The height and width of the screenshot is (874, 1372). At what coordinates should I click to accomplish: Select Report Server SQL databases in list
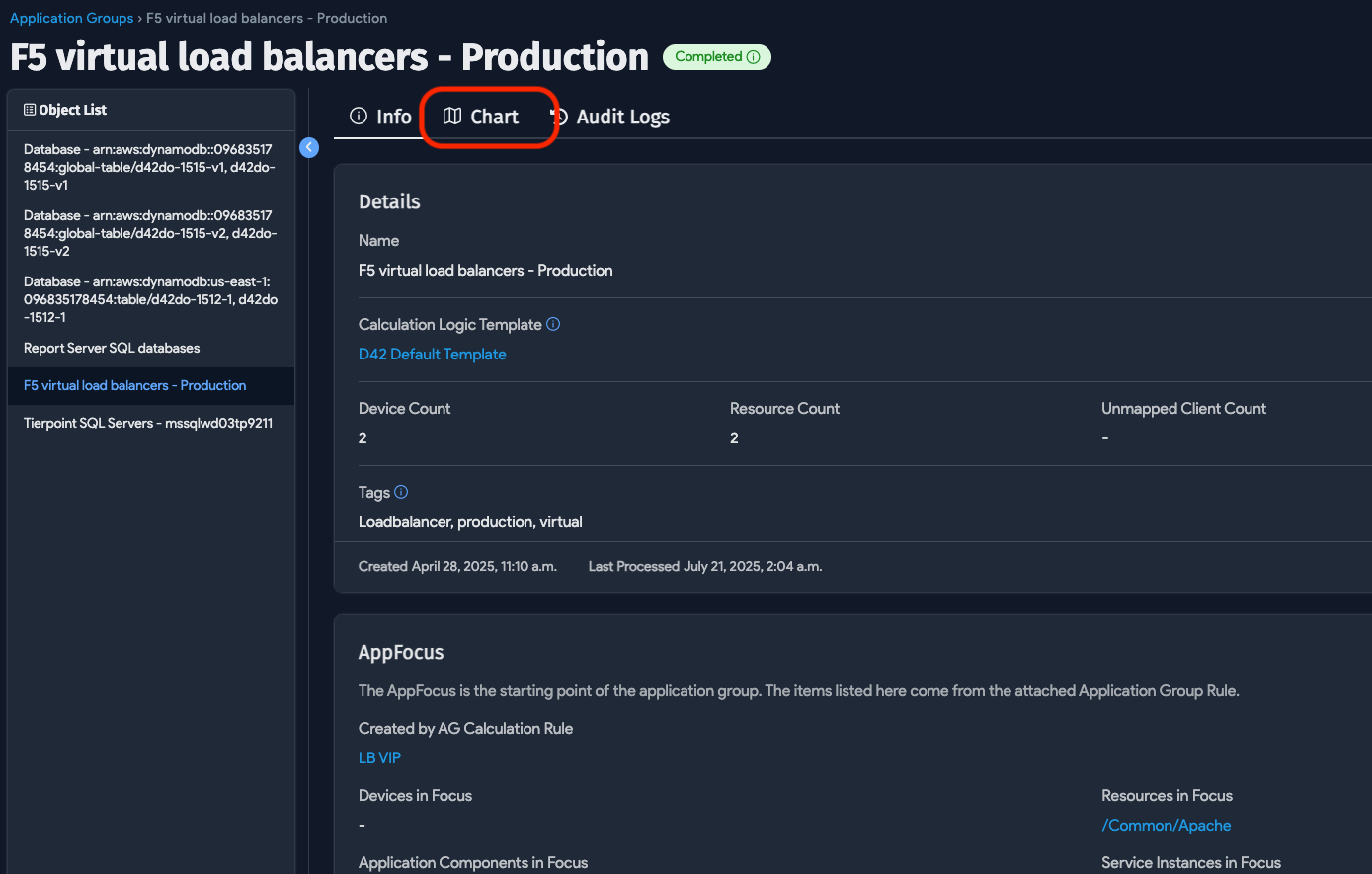point(112,348)
